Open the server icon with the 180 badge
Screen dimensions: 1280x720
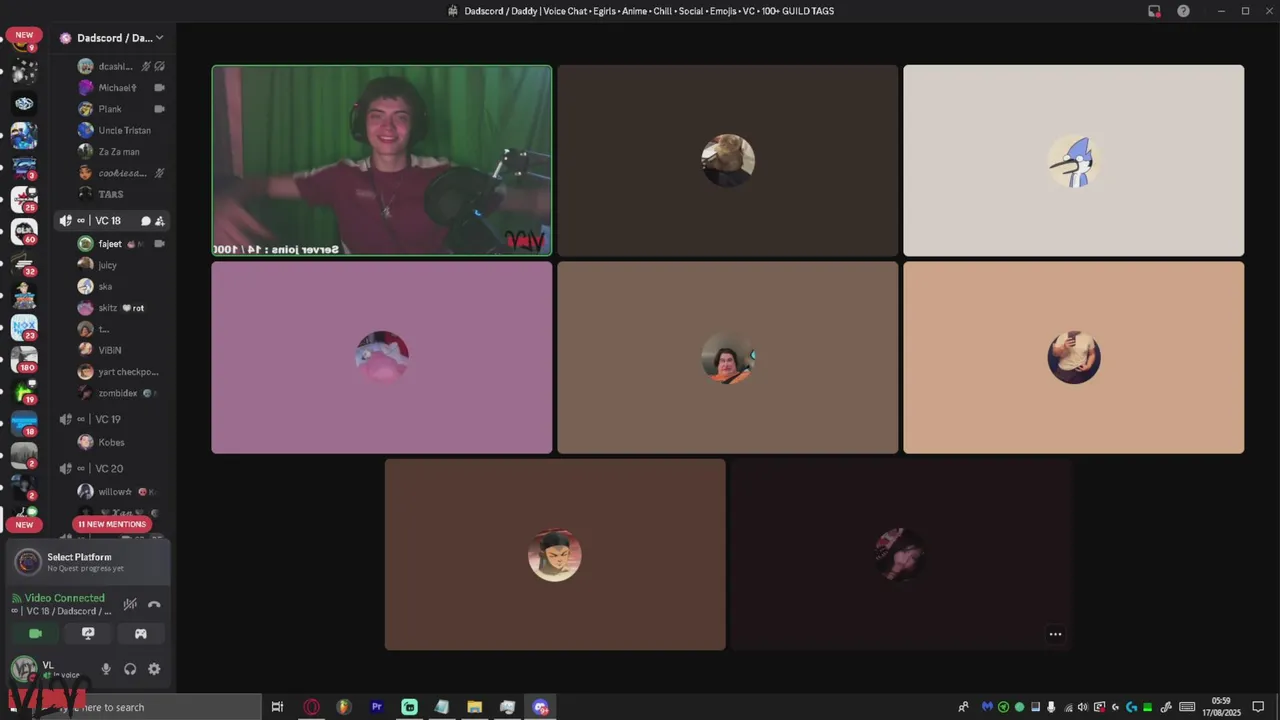pos(24,358)
